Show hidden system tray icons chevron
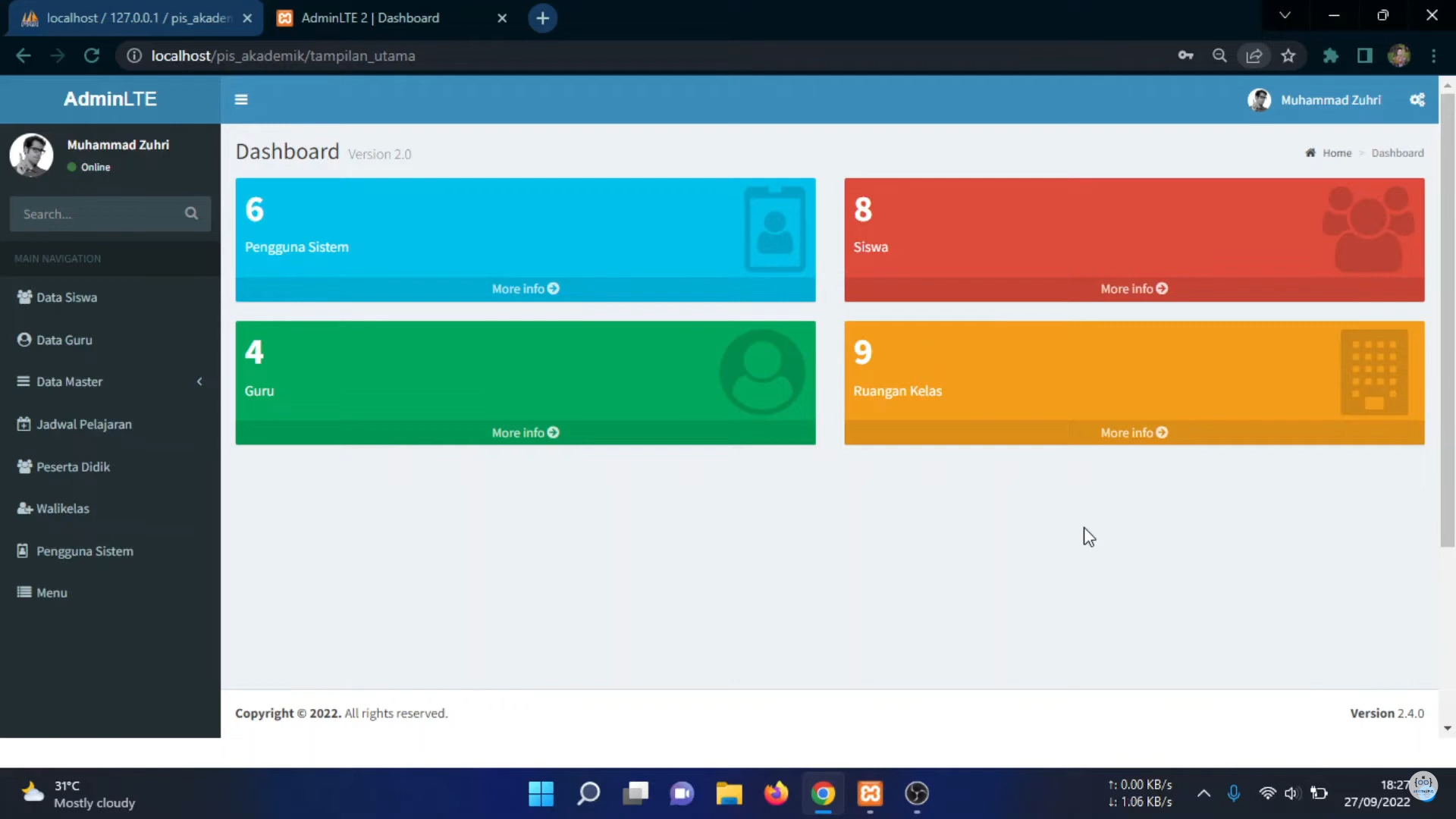 [1203, 793]
